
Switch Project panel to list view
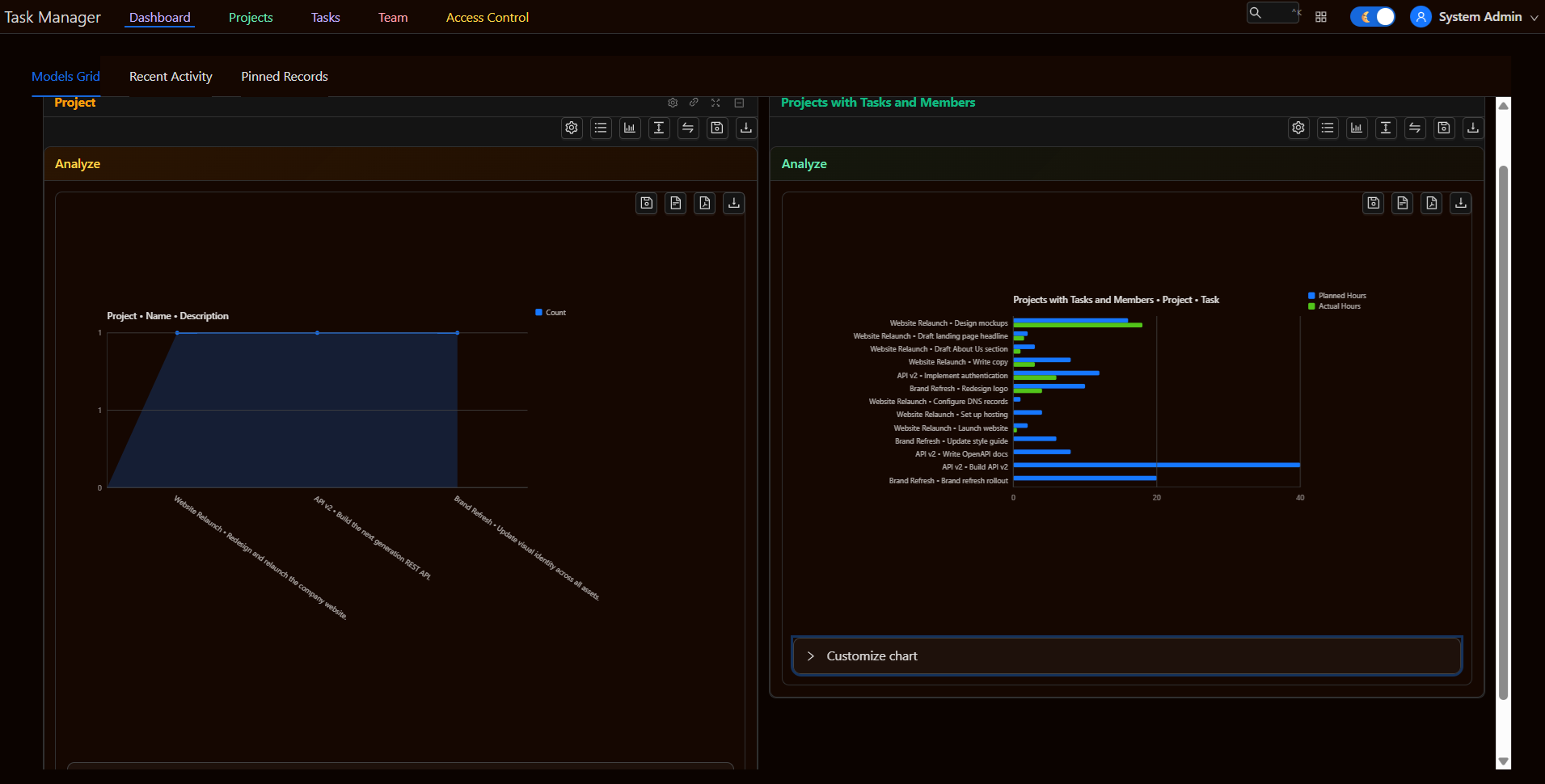[x=601, y=128]
